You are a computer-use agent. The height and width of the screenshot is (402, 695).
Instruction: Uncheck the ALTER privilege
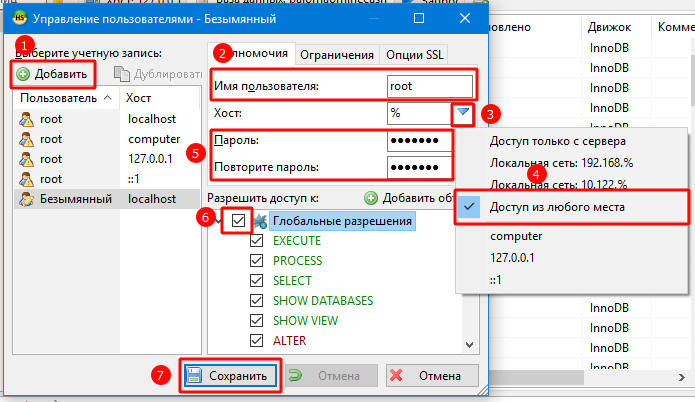coord(256,340)
